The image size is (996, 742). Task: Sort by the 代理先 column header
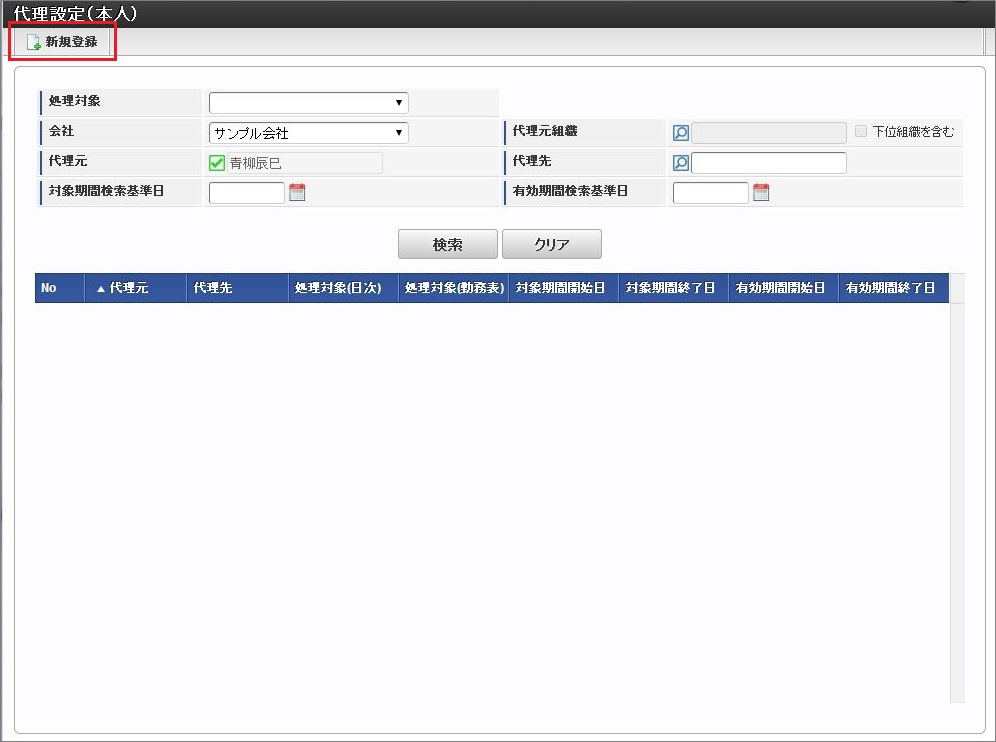tap(238, 288)
